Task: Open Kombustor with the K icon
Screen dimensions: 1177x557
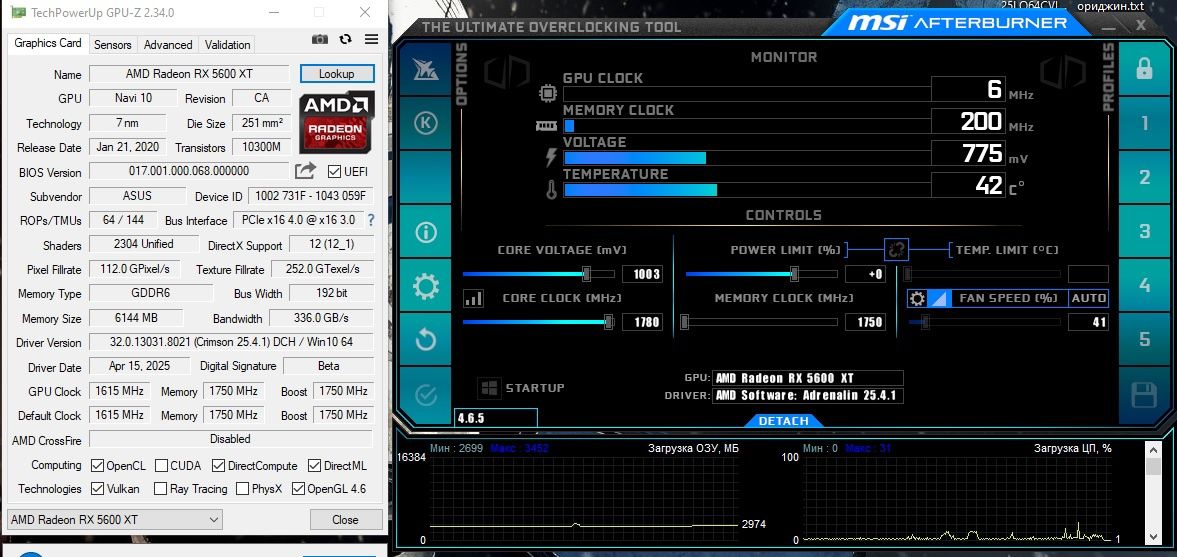Action: coord(426,123)
